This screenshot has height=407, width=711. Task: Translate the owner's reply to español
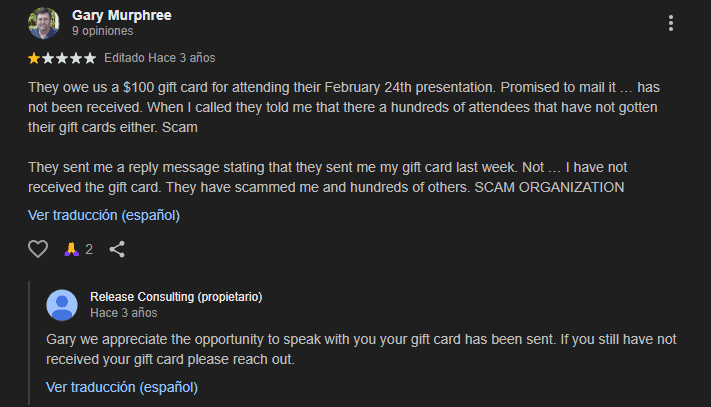(122, 387)
